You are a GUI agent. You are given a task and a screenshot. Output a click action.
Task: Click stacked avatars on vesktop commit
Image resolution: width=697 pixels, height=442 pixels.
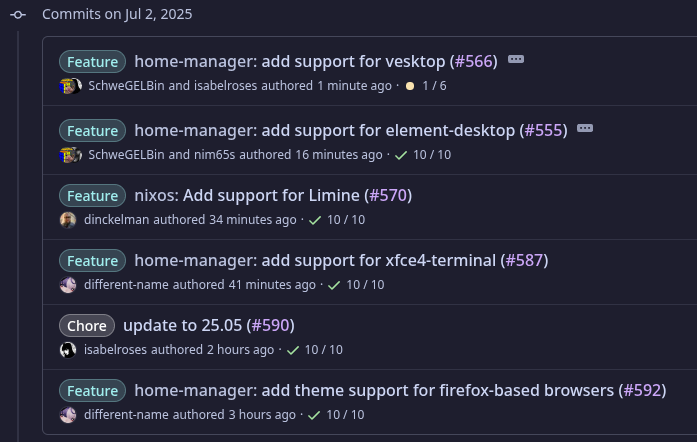pos(71,86)
